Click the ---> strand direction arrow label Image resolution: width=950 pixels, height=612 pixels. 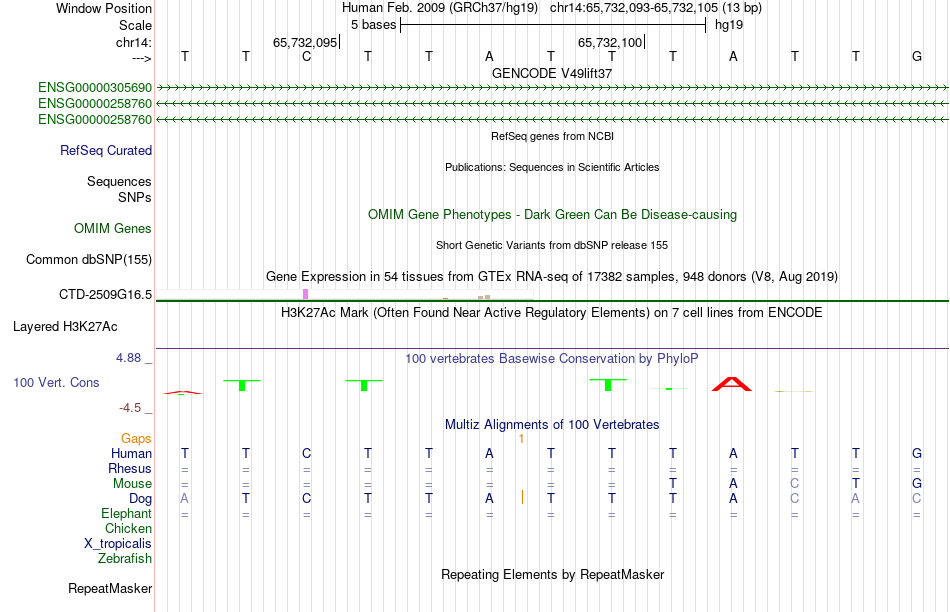[142, 58]
